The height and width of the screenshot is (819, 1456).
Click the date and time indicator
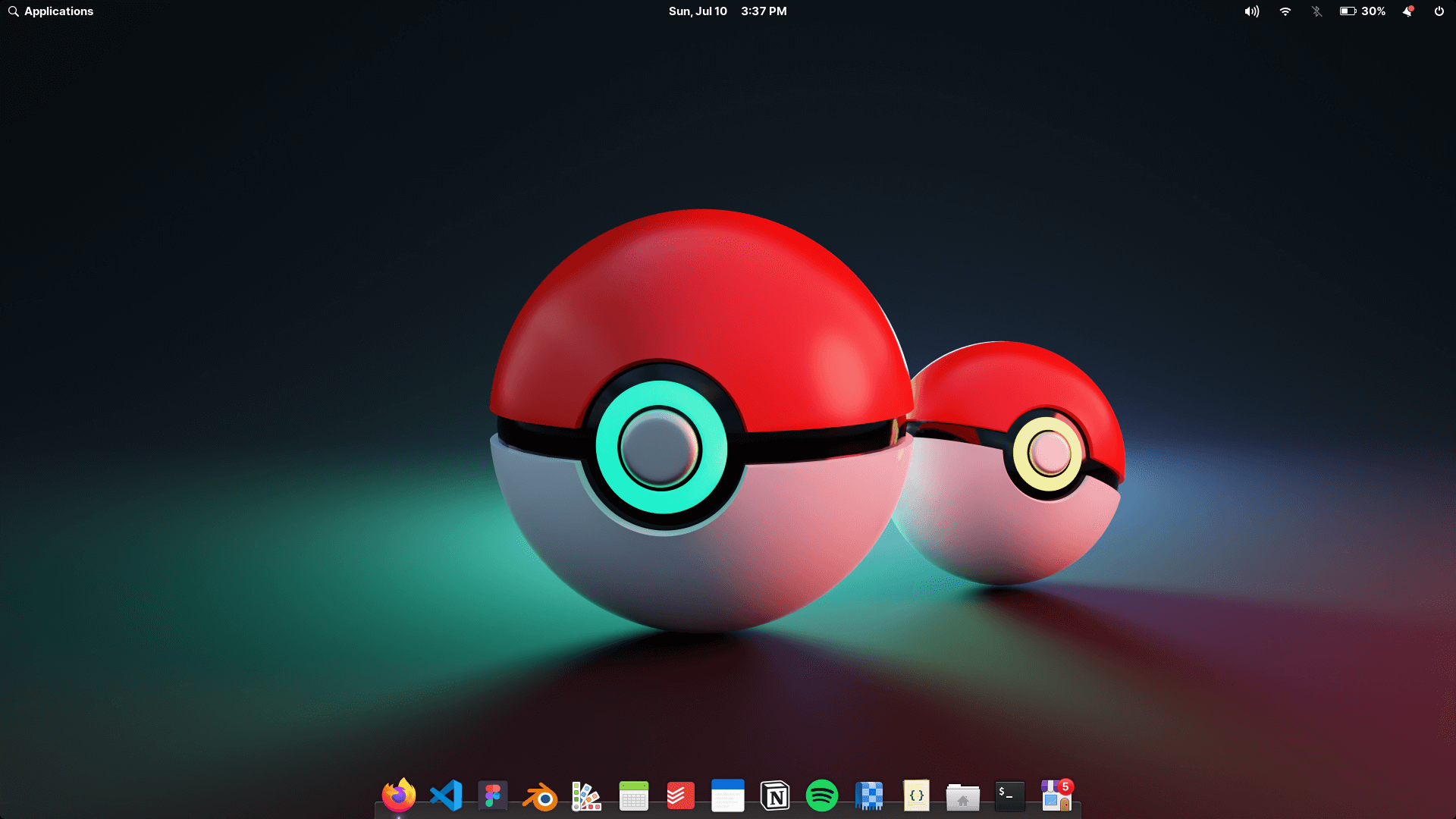click(727, 11)
